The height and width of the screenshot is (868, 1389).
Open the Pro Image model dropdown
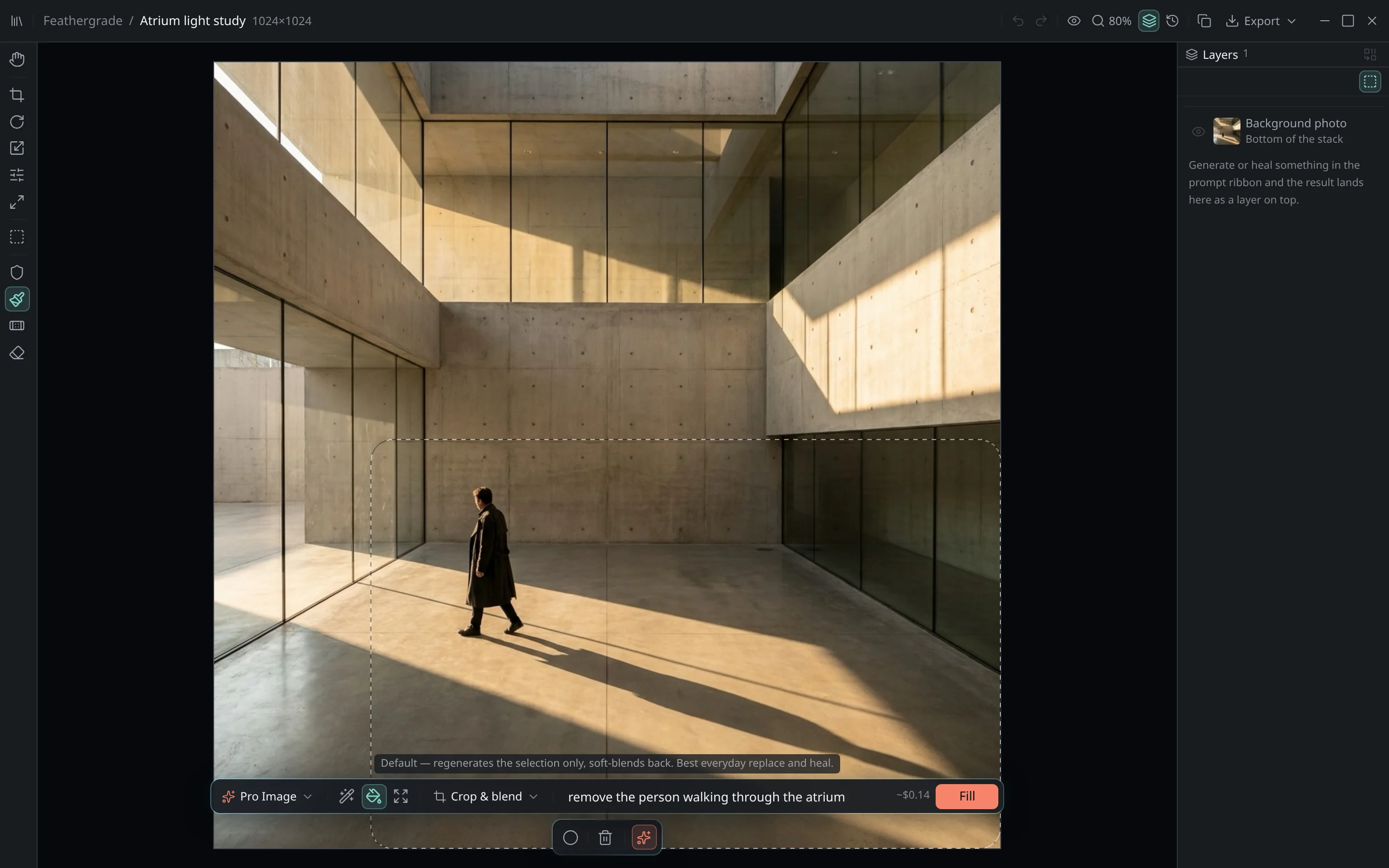[x=268, y=797]
